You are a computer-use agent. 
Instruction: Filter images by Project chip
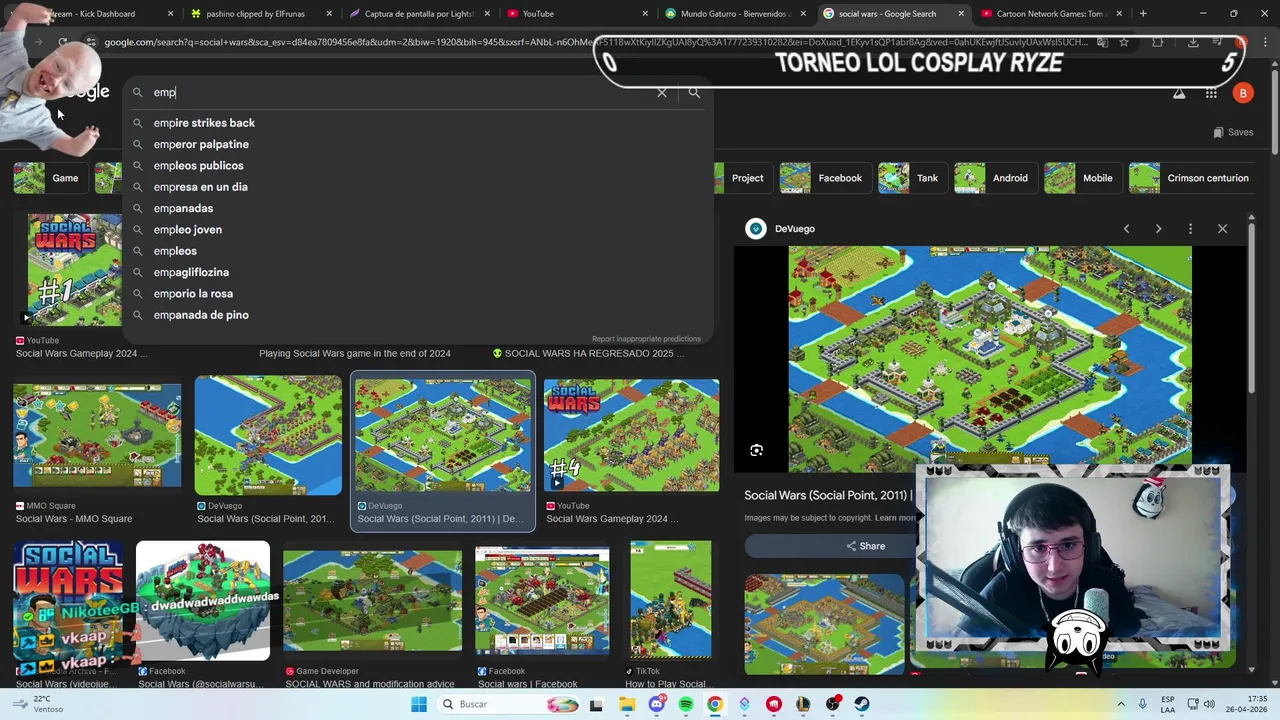(x=744, y=178)
